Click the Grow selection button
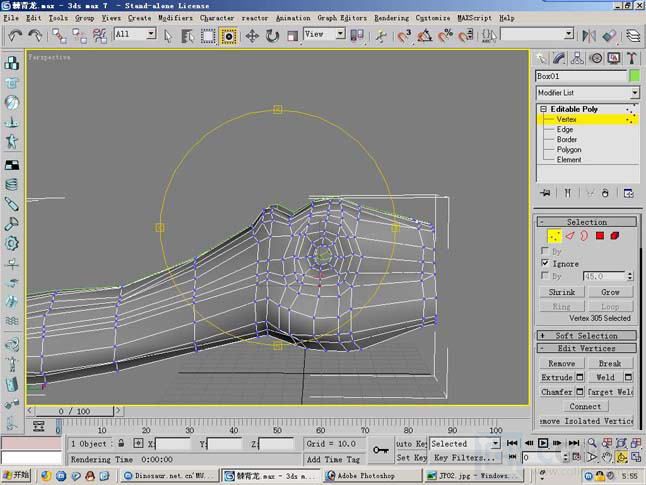Viewport: 646px width, 485px height. click(x=610, y=292)
